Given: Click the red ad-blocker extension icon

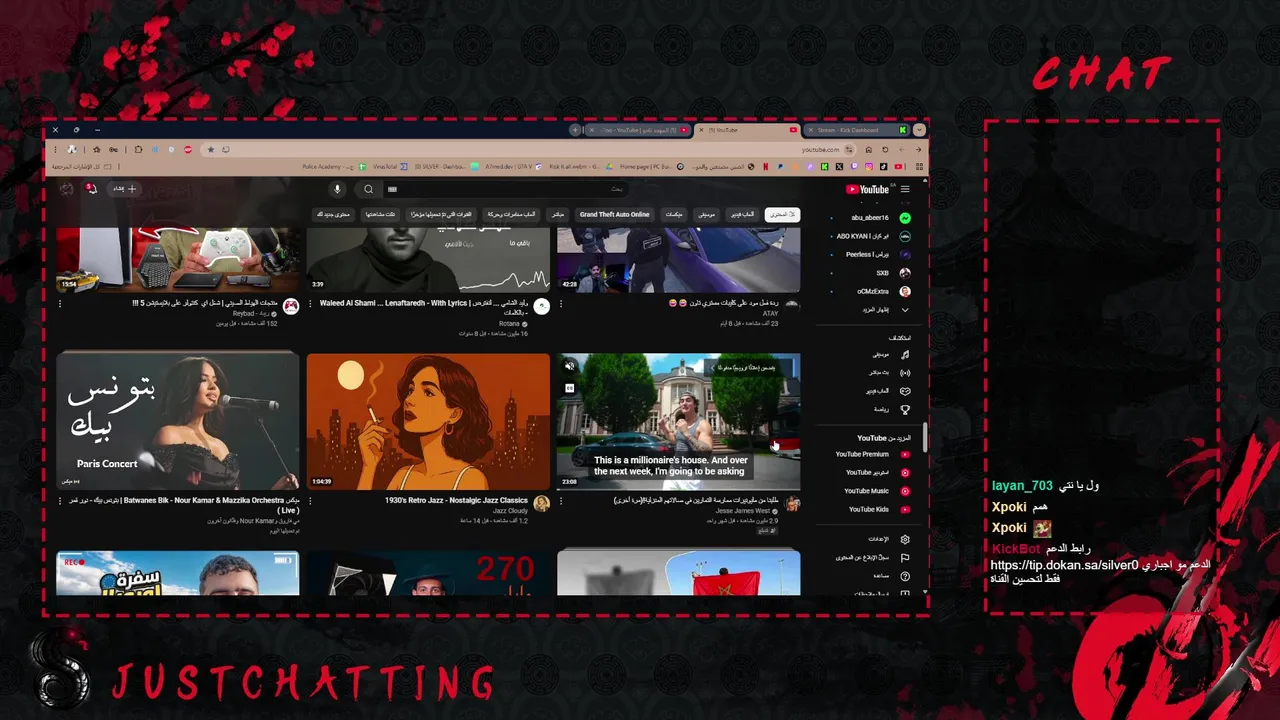Looking at the screenshot, I should [188, 150].
